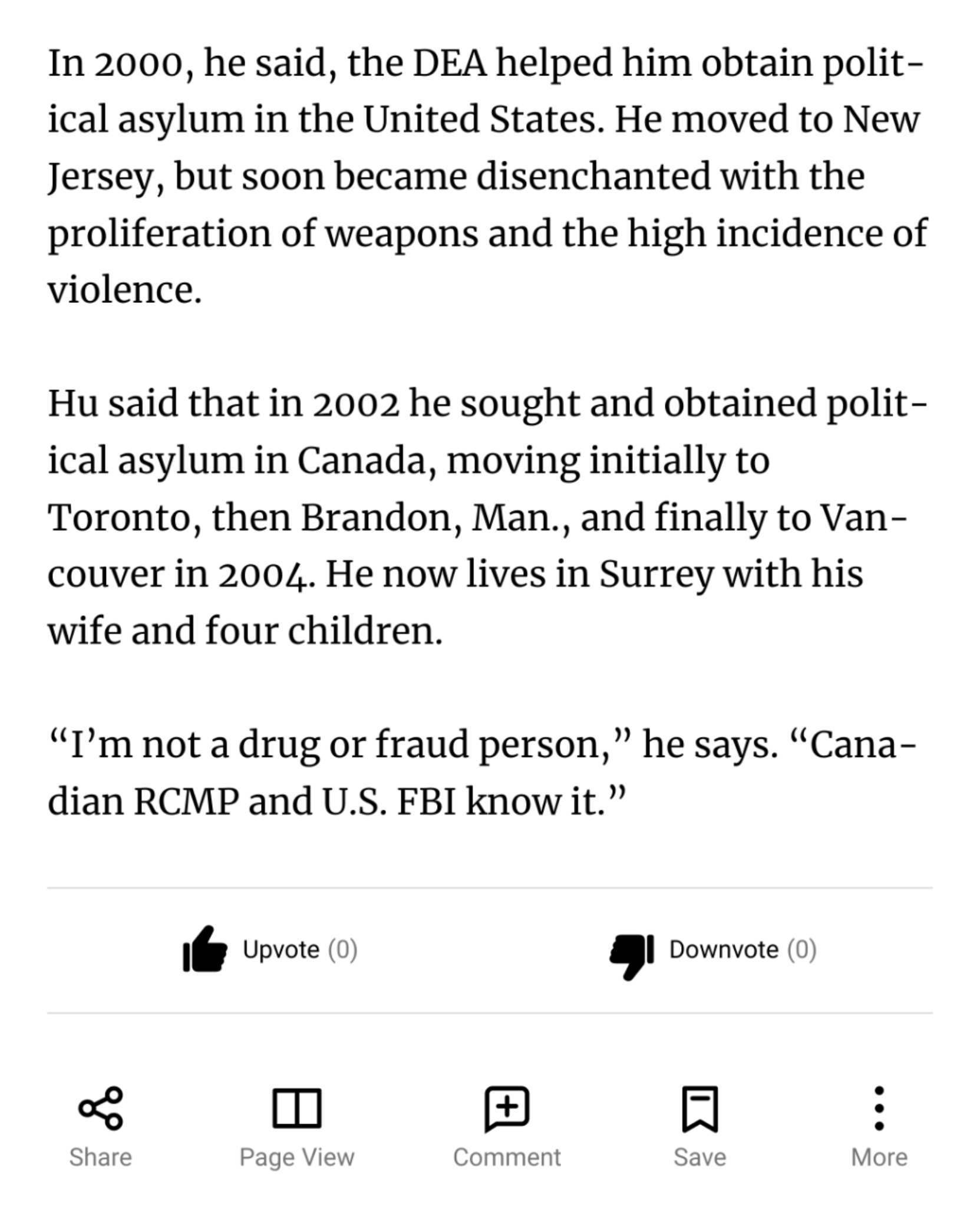
Task: Hit the "Save" label in bottom bar
Action: tap(699, 1157)
